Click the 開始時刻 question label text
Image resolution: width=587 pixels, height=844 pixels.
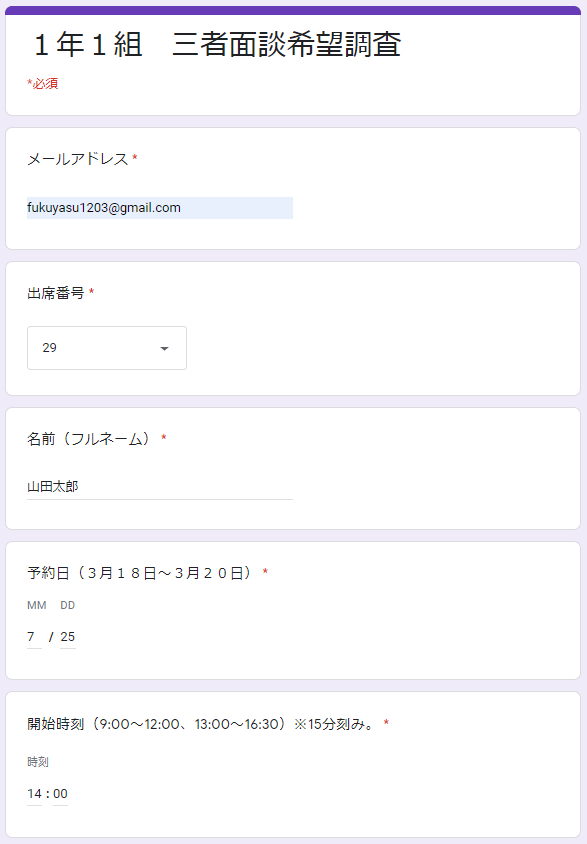tap(202, 724)
